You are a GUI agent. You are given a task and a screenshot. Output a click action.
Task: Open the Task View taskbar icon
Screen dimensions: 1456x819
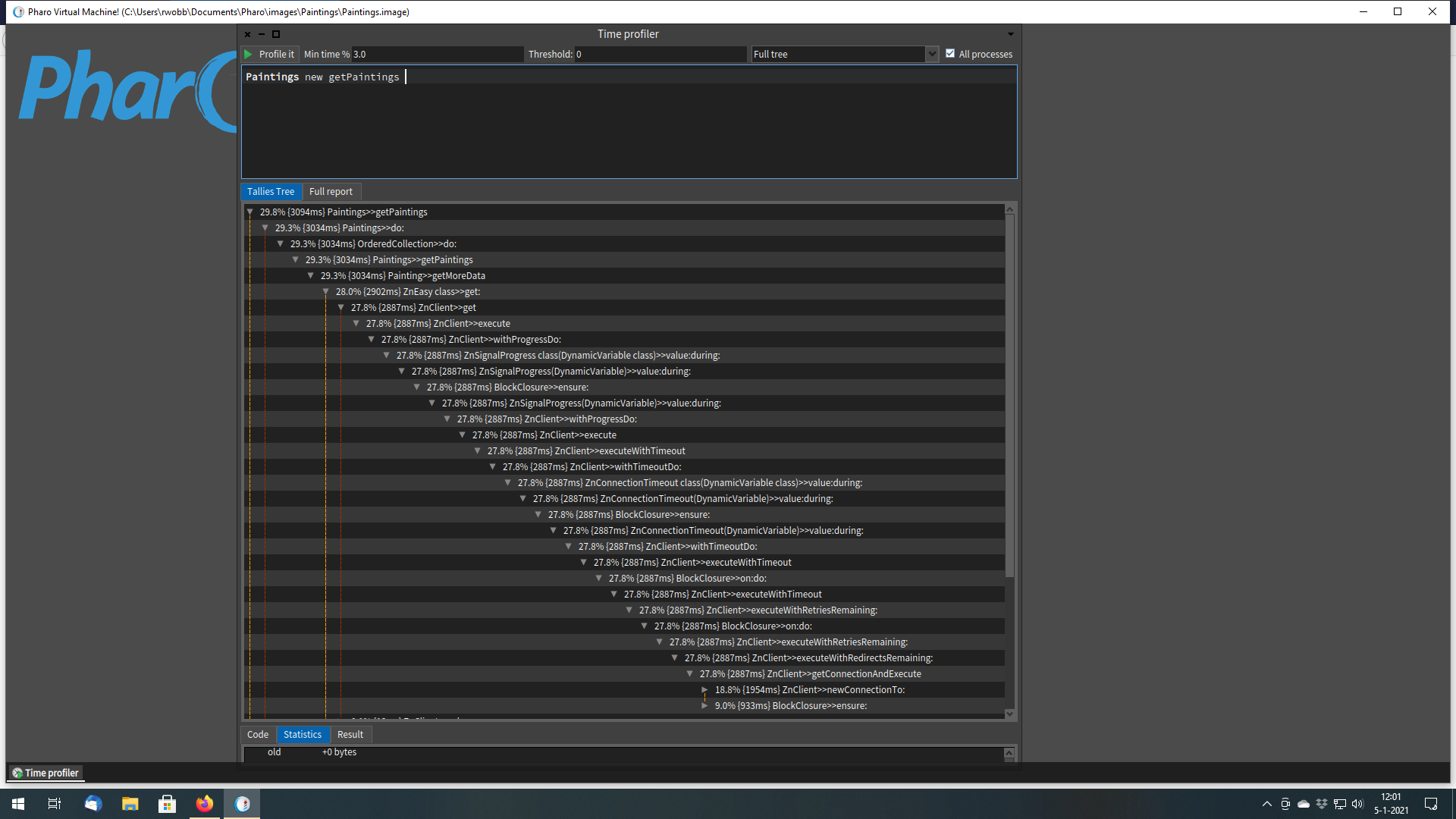(x=55, y=804)
